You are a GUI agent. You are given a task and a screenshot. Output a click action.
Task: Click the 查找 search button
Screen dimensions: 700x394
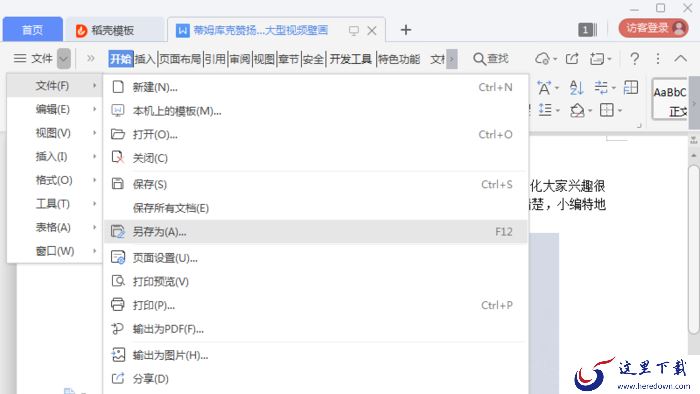tap(491, 59)
